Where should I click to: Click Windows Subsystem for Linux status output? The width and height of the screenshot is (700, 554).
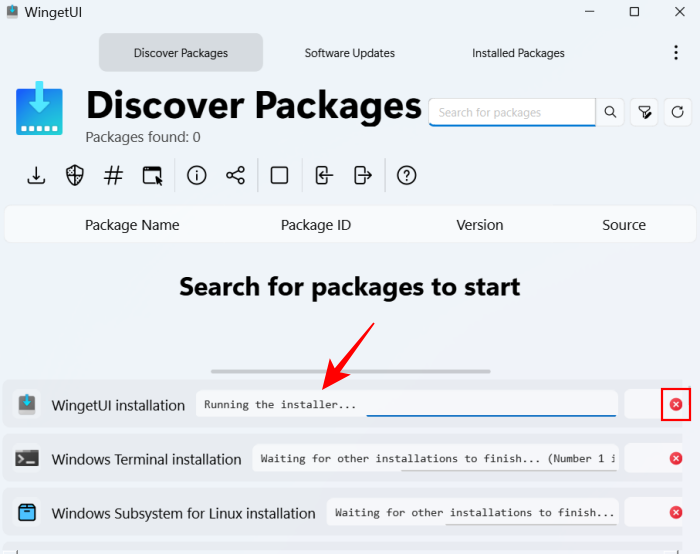click(473, 512)
